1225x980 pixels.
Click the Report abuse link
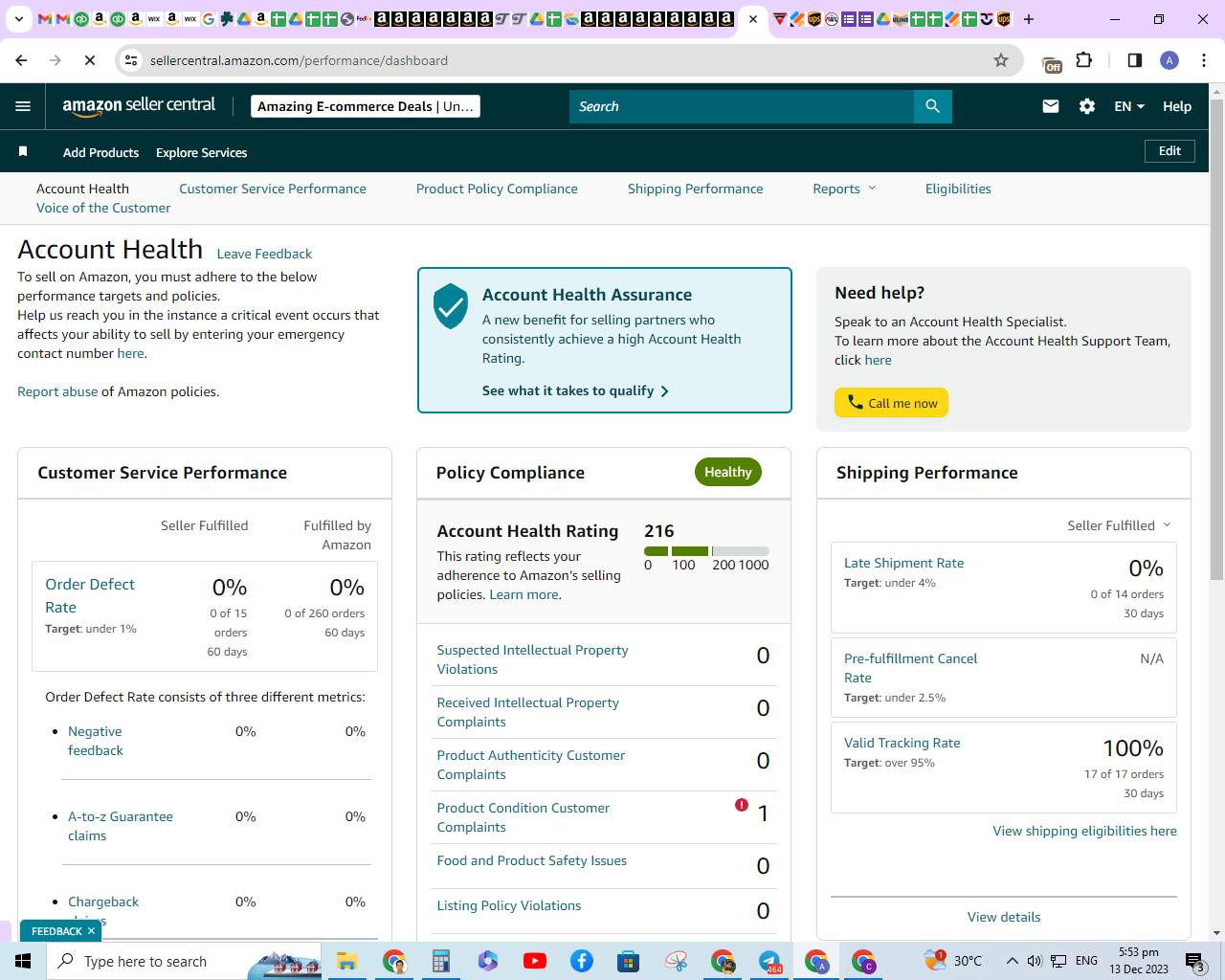click(x=57, y=391)
